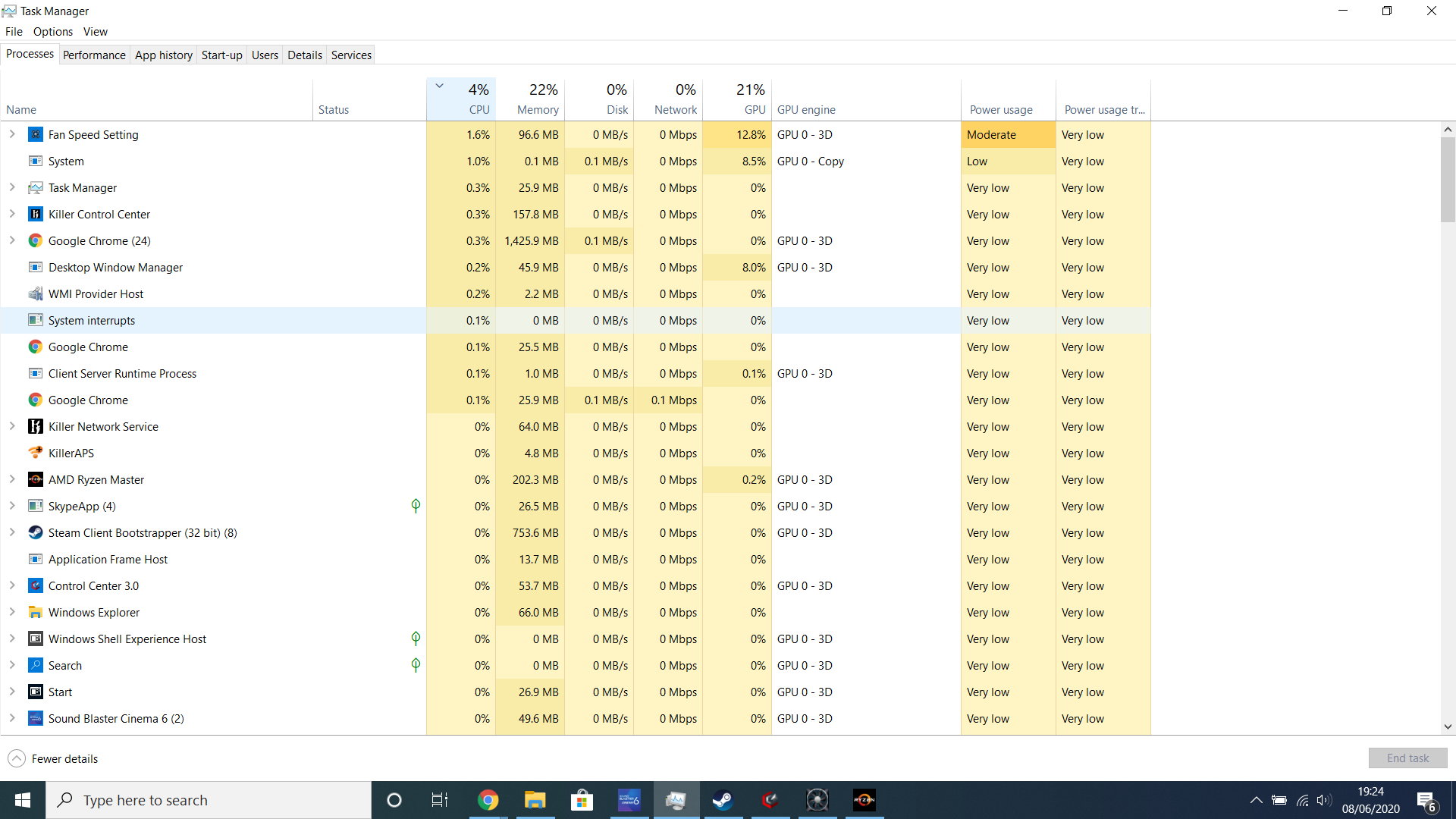Click the KillerAPS process icon

tap(36, 453)
